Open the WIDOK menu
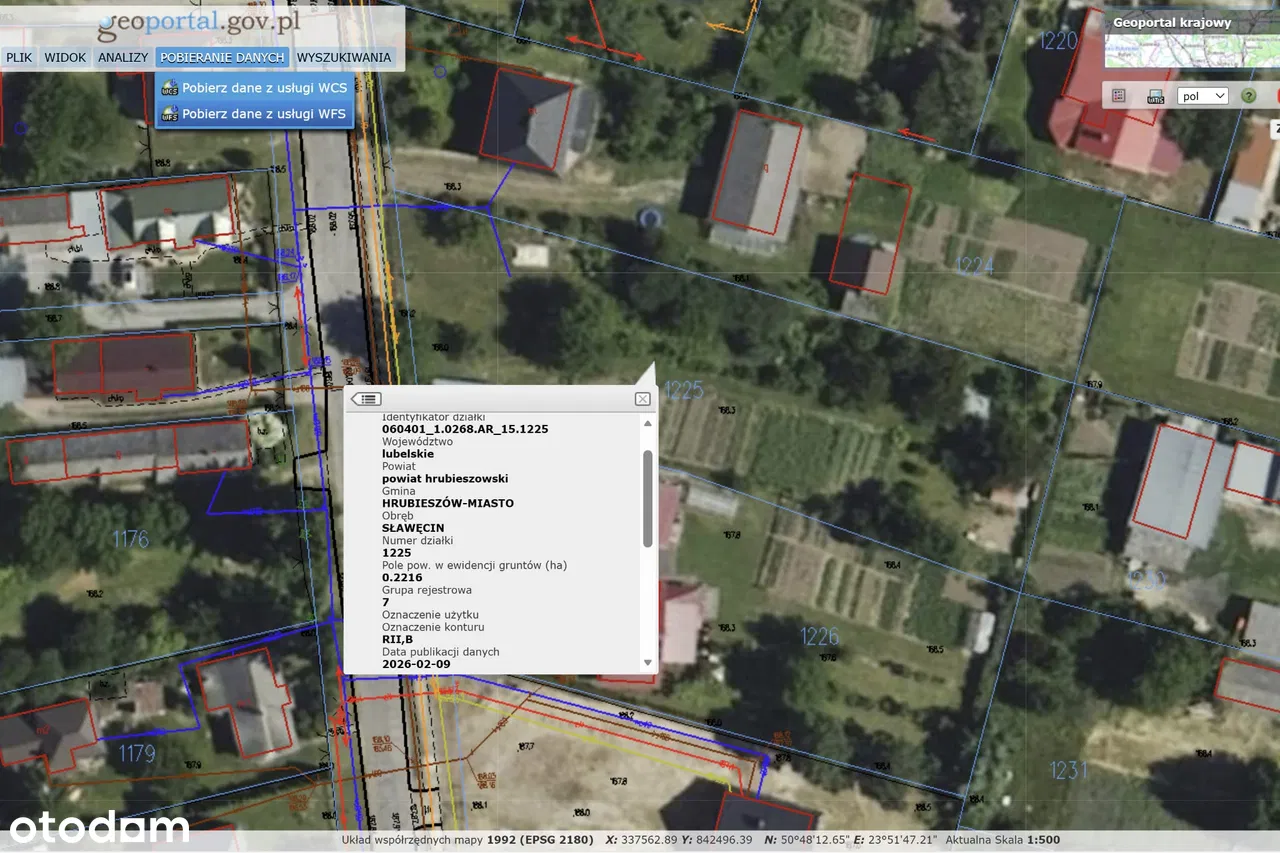Image resolution: width=1280 pixels, height=853 pixels. point(65,57)
